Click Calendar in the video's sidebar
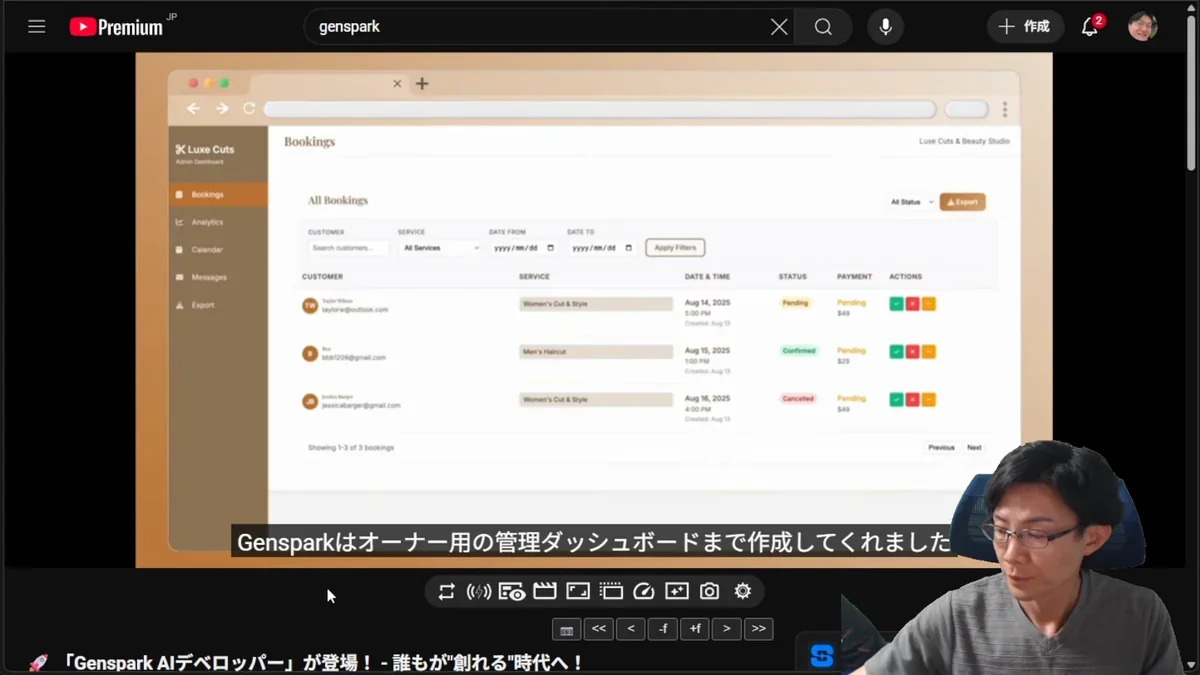The width and height of the screenshot is (1200, 675). click(207, 250)
